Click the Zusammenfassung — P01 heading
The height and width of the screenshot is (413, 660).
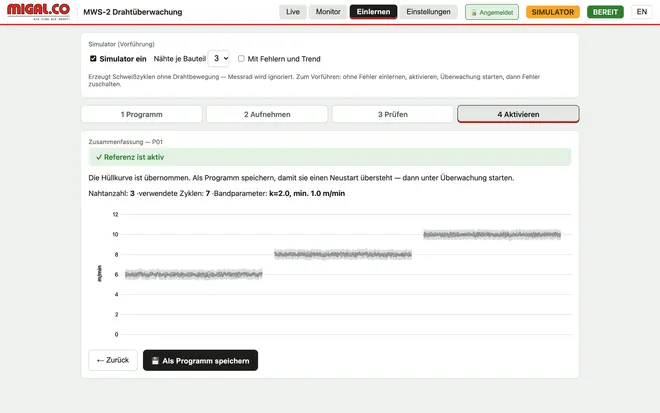click(x=125, y=142)
